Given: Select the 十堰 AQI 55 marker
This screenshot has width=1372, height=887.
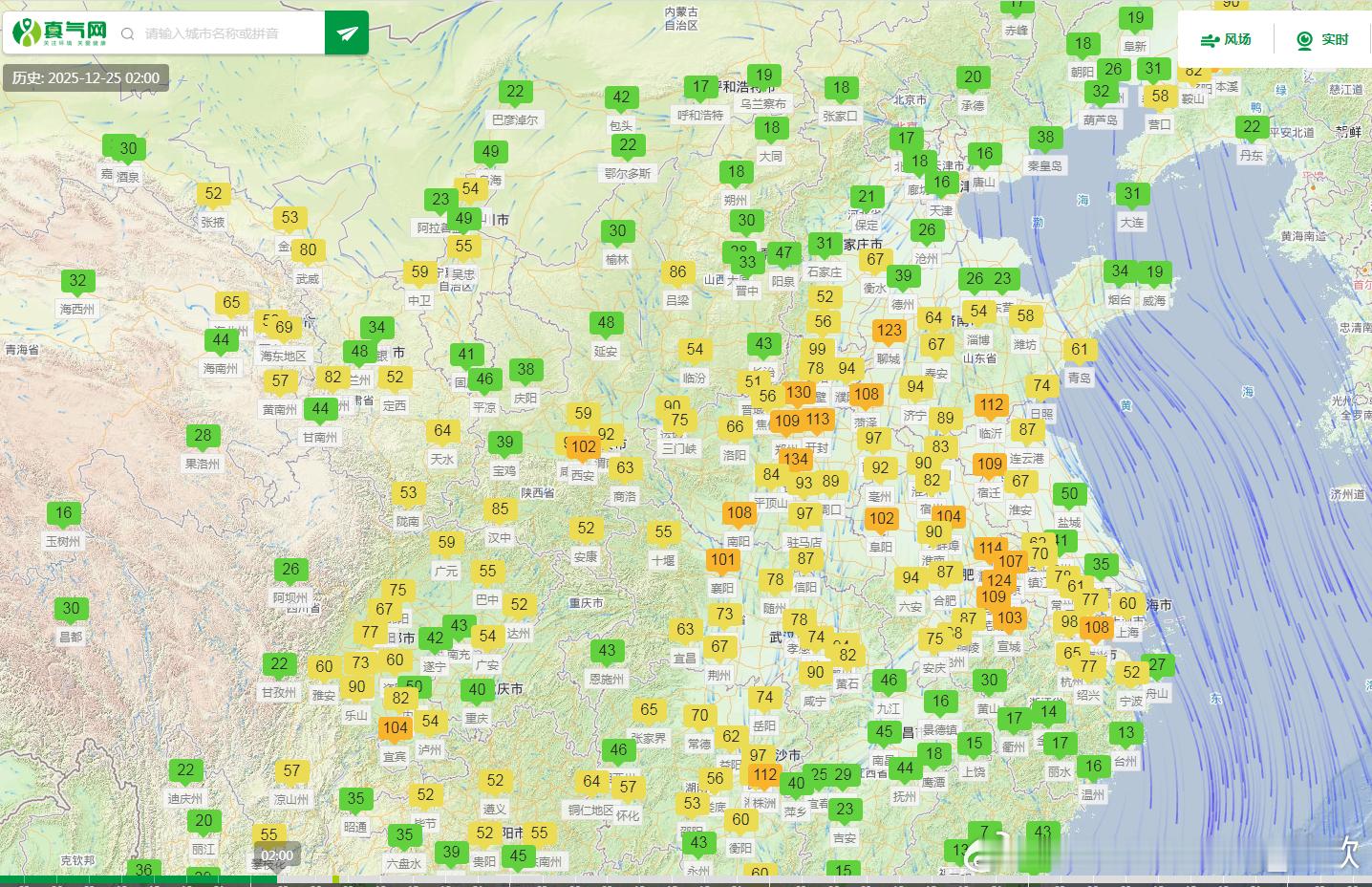Looking at the screenshot, I should (663, 533).
